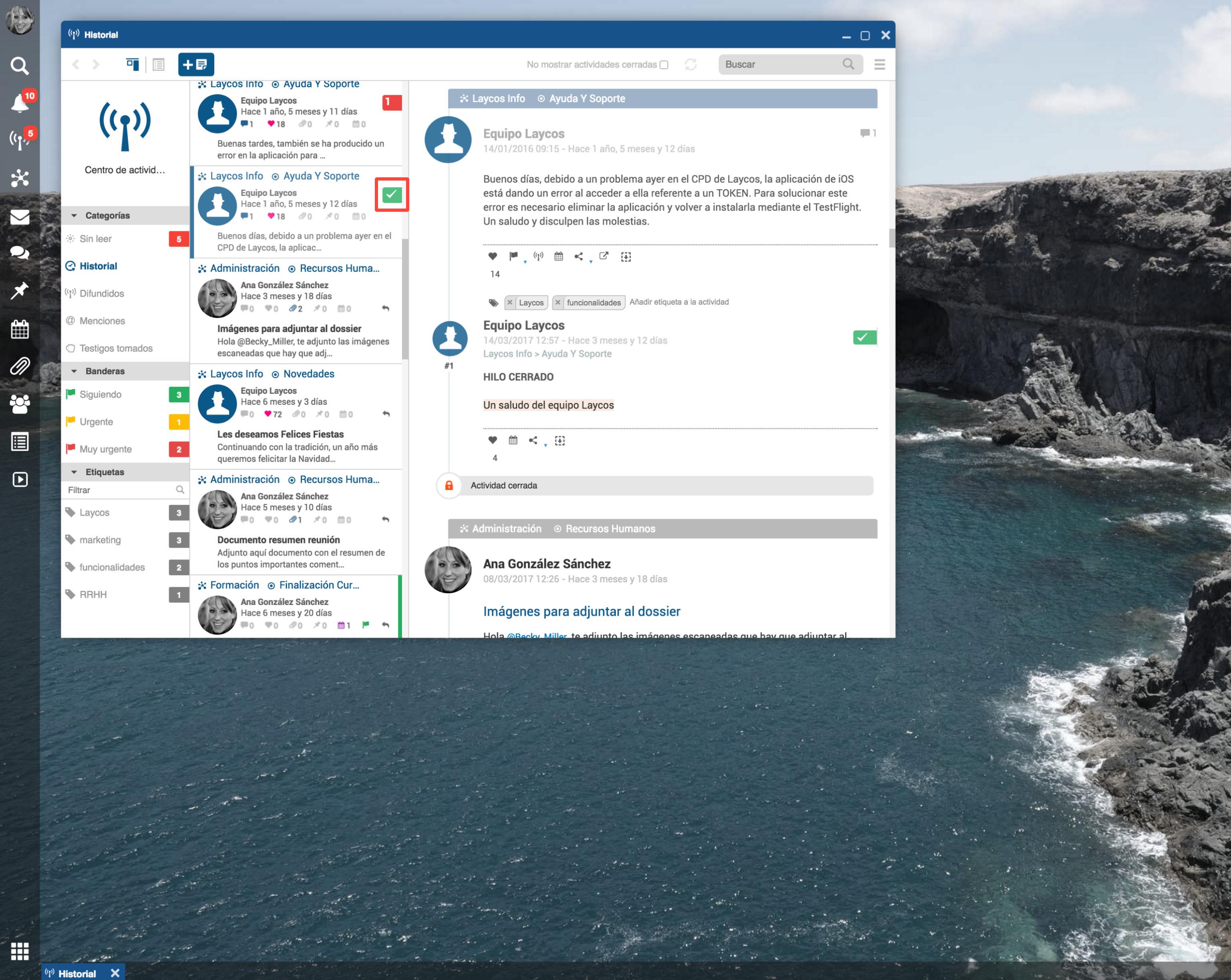Image resolution: width=1231 pixels, height=980 pixels.
Task: Open the calendar icon in dock
Action: [19, 329]
